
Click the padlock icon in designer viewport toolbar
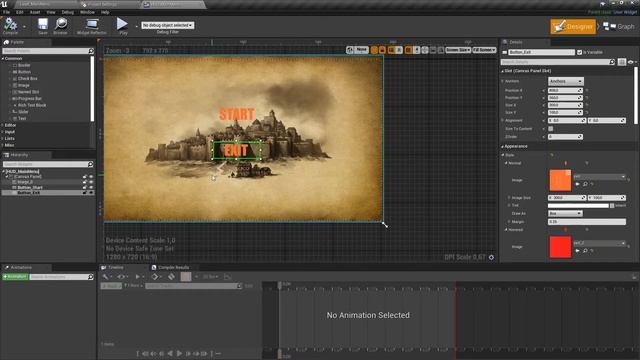[382, 50]
